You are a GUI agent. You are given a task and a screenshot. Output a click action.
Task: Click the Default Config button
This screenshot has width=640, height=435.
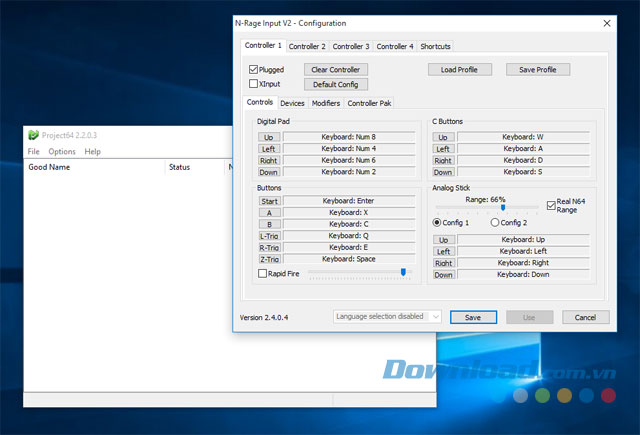[x=336, y=84]
